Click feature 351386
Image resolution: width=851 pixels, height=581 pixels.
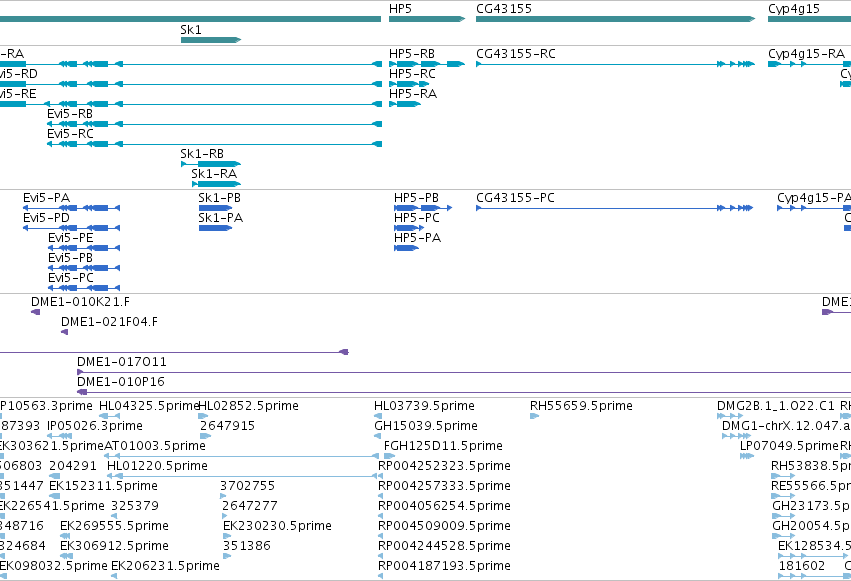[x=226, y=556]
